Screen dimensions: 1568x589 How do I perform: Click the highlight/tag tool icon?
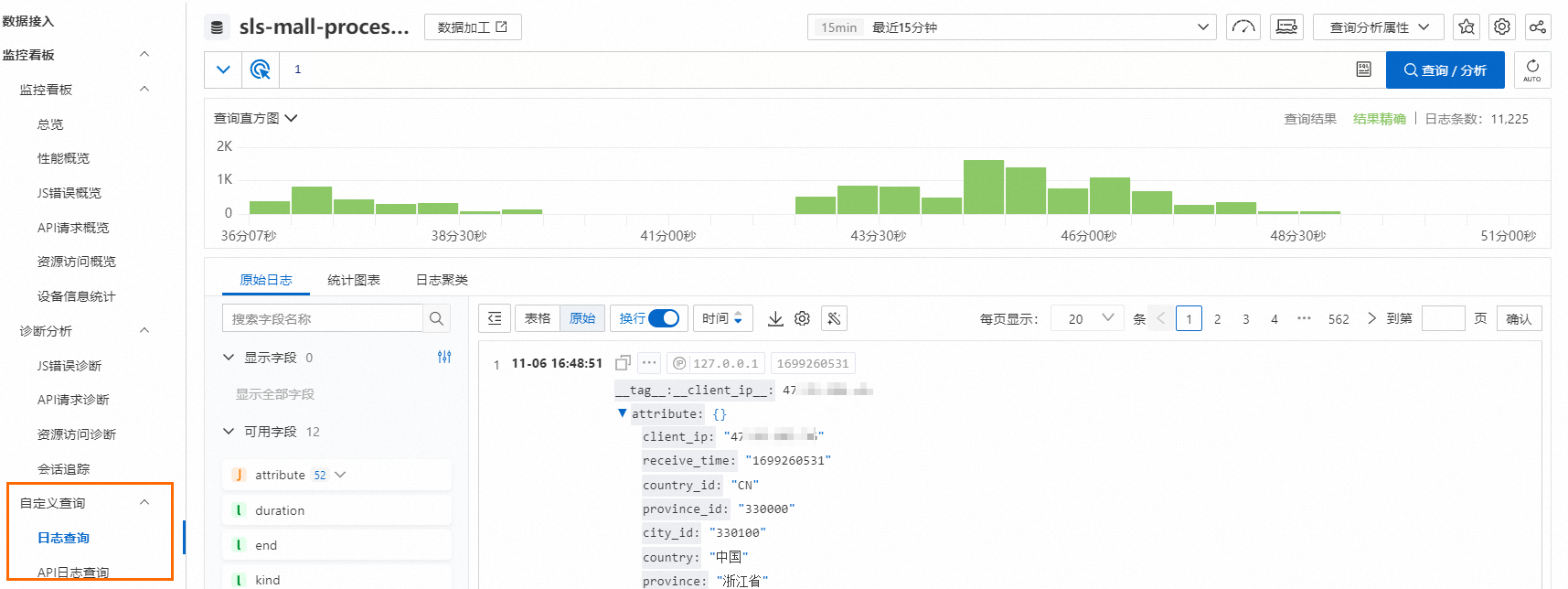tap(834, 318)
